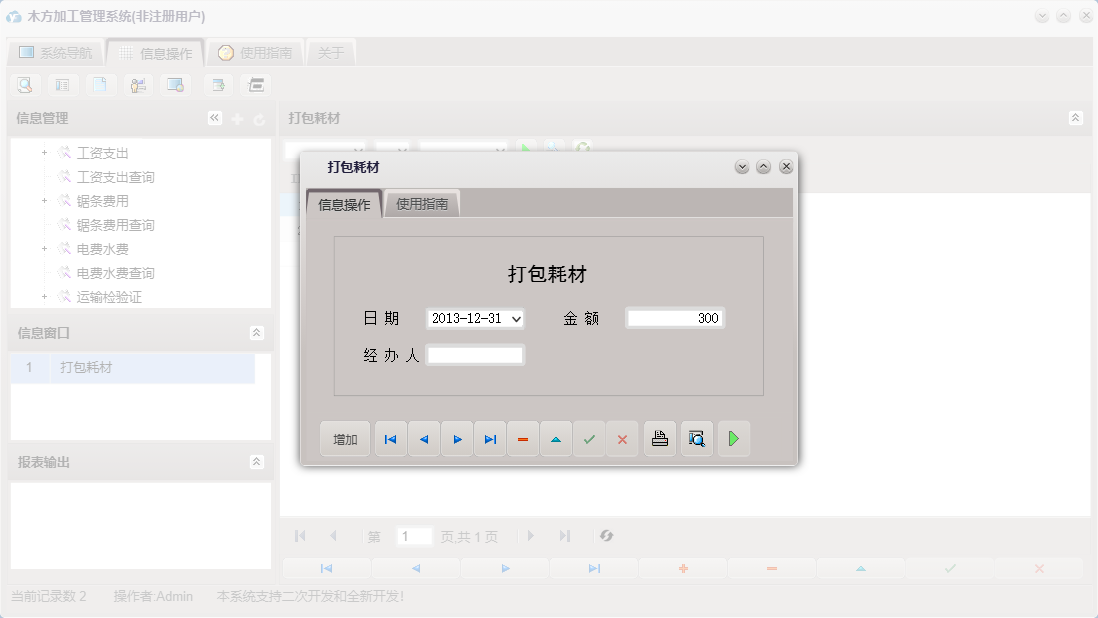Open print preview icon next to printer icon

(x=697, y=438)
